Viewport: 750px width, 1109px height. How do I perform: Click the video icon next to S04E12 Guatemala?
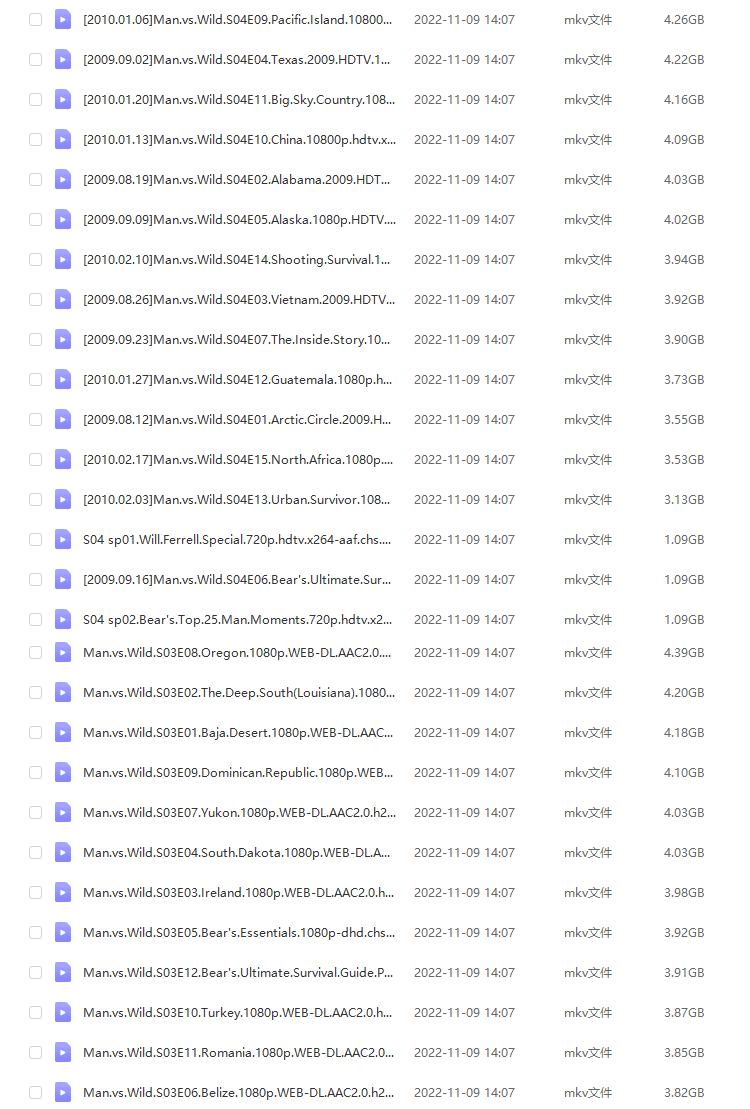(63, 379)
